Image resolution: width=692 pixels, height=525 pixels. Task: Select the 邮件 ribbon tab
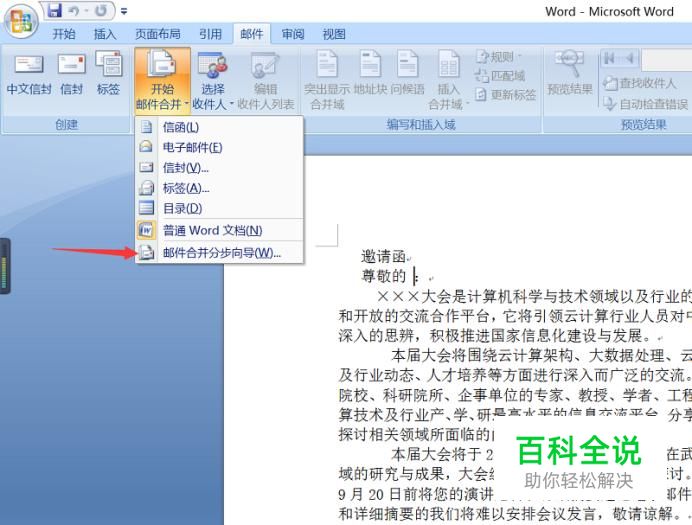[x=252, y=34]
